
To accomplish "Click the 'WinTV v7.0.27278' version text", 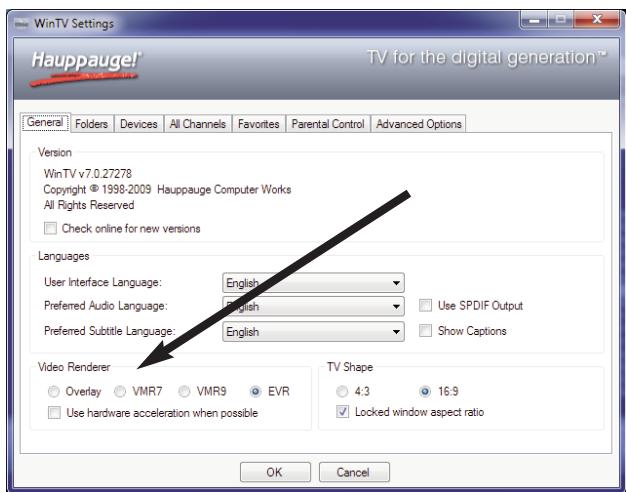I will tap(88, 174).
